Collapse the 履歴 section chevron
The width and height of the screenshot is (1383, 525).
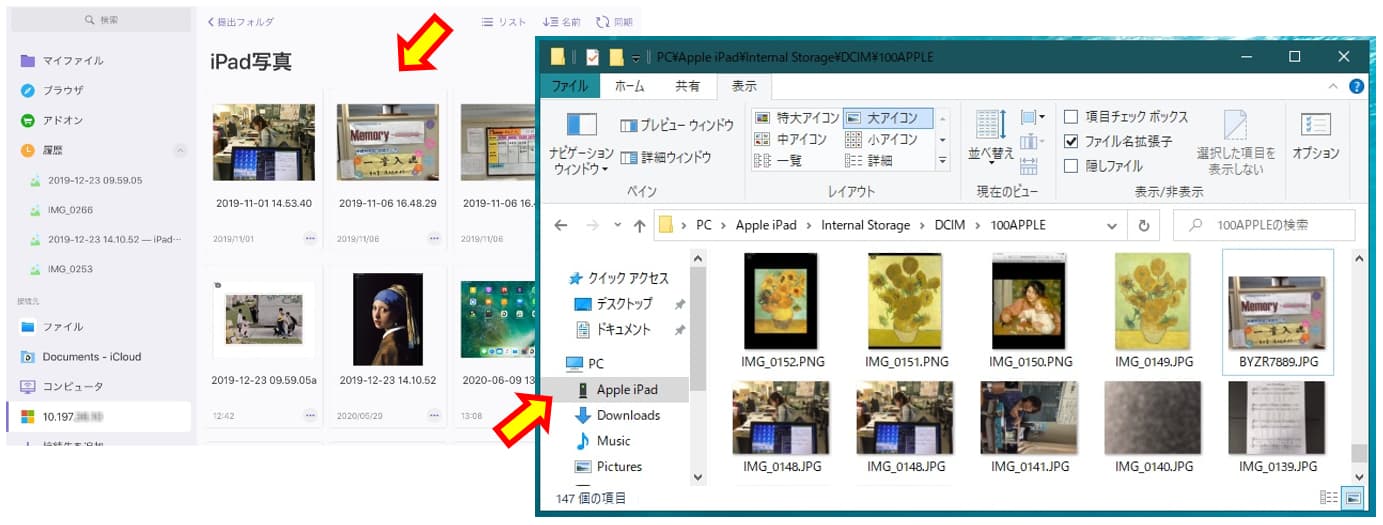point(180,150)
